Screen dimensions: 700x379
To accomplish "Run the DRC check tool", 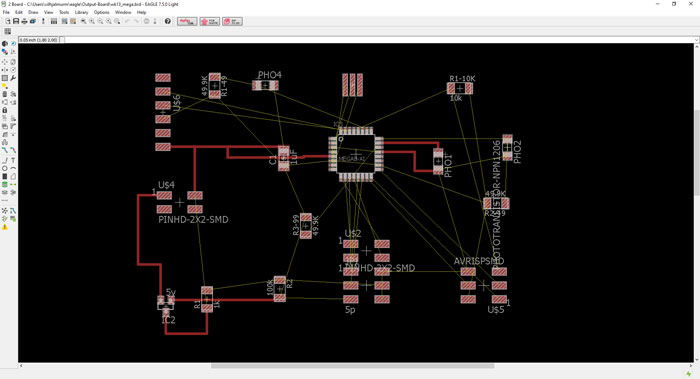I will (13, 218).
